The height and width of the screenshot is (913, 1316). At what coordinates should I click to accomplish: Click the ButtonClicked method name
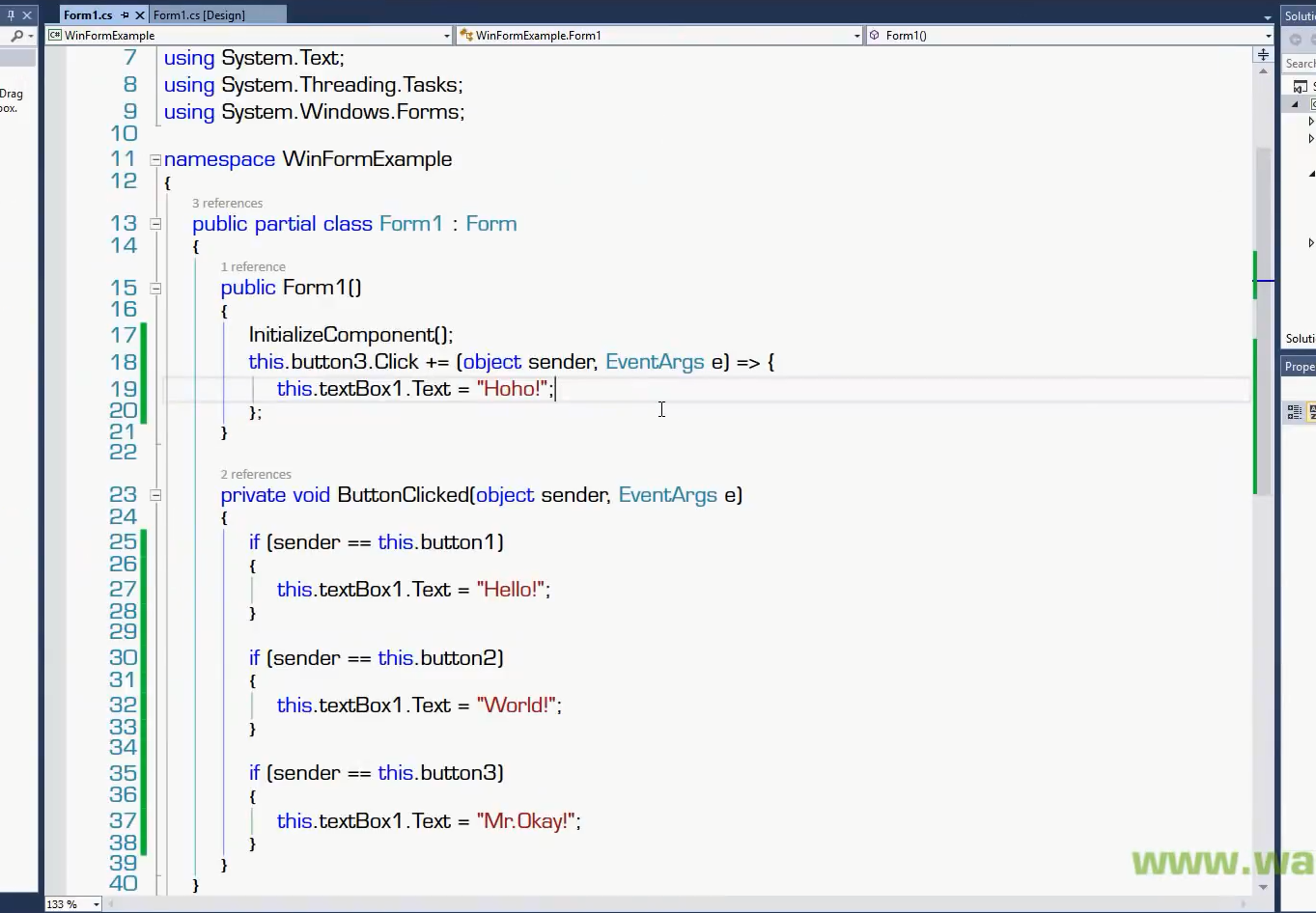[403, 495]
